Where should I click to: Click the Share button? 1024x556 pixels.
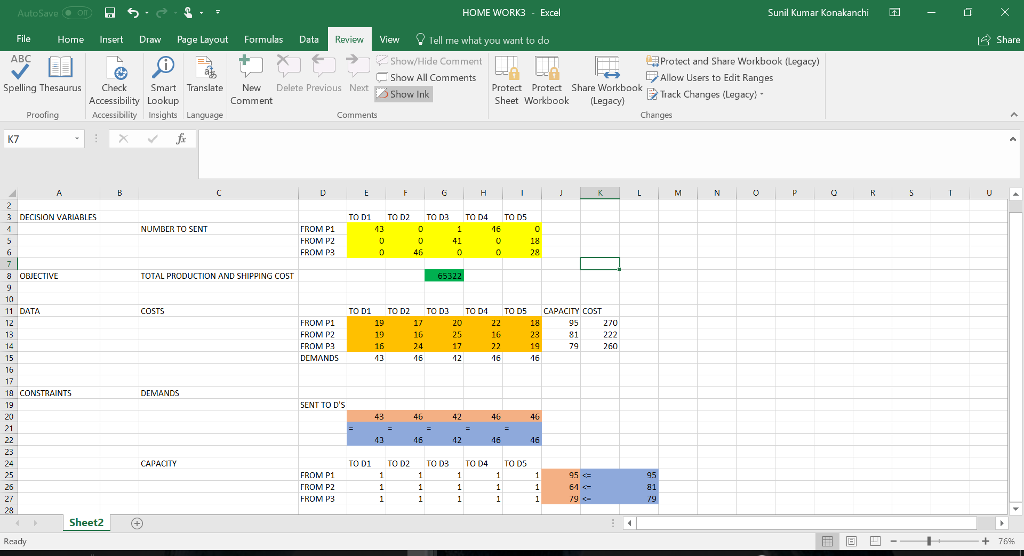click(x=999, y=40)
